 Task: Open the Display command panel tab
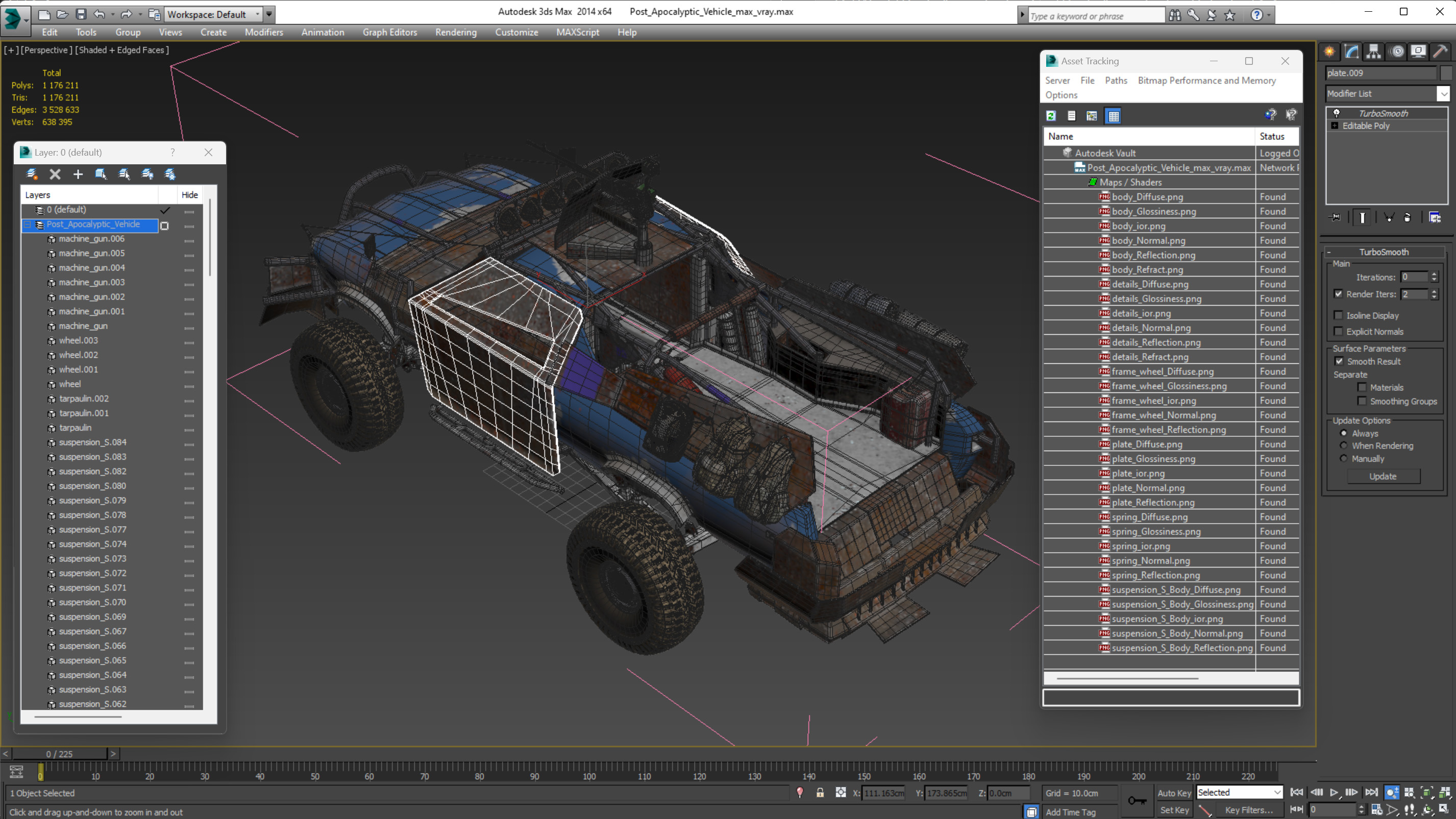click(x=1419, y=52)
